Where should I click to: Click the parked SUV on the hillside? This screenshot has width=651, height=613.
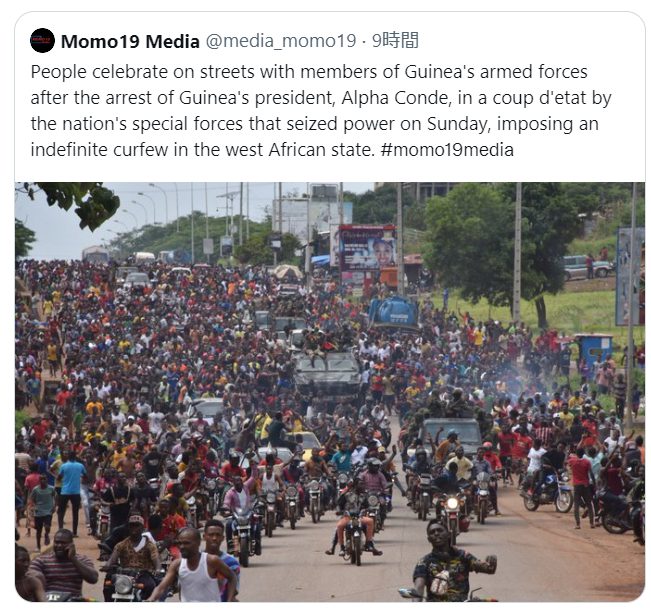[587, 267]
